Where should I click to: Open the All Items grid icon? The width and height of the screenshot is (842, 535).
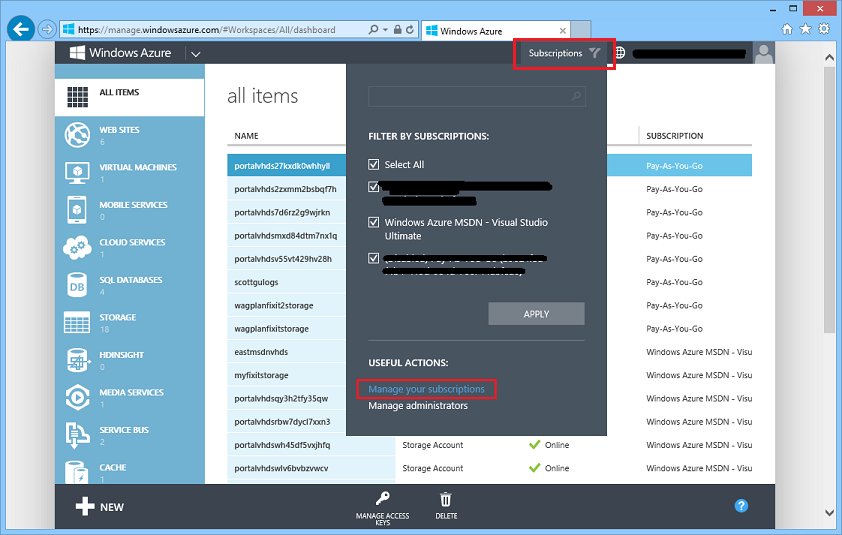point(77,97)
